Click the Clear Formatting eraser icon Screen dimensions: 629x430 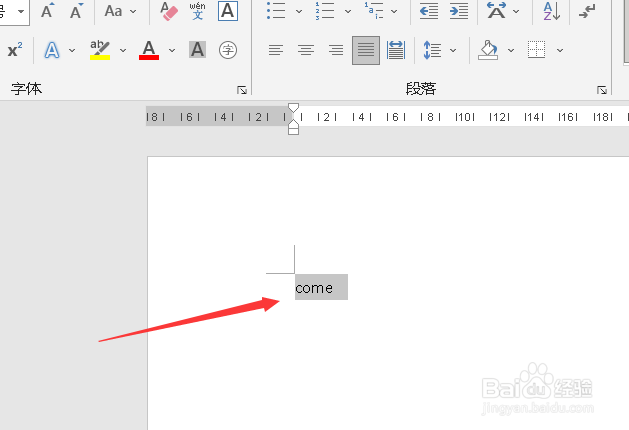(x=169, y=11)
